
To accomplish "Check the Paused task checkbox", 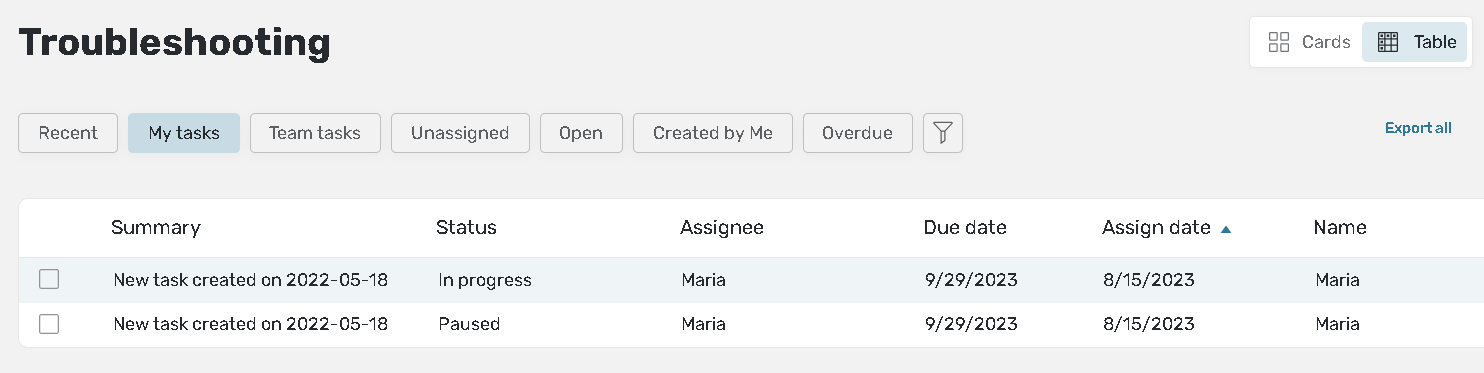I will click(49, 324).
